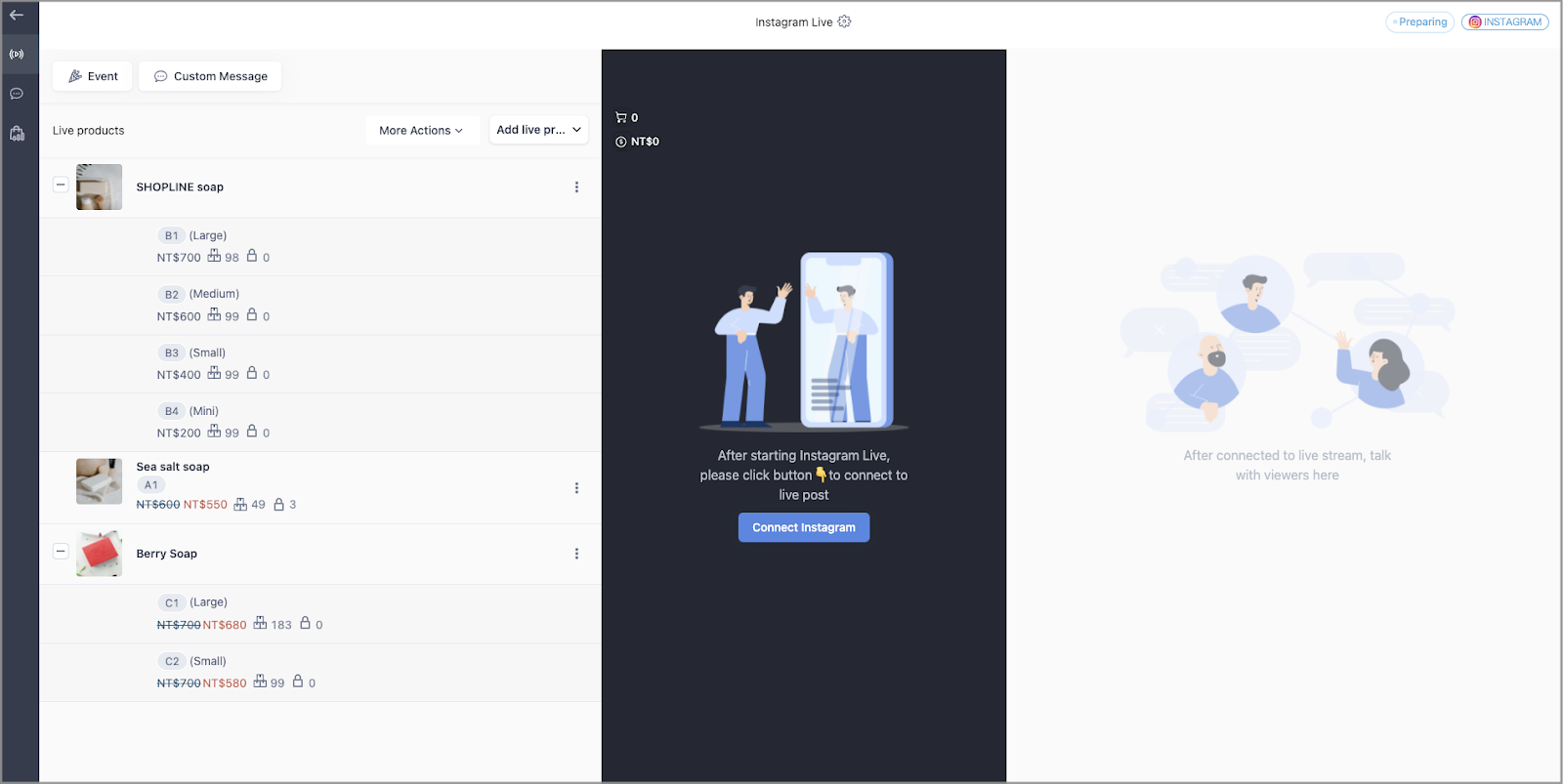Click the stock icon for C1 Large
This screenshot has width=1563, height=784.
pos(260,623)
